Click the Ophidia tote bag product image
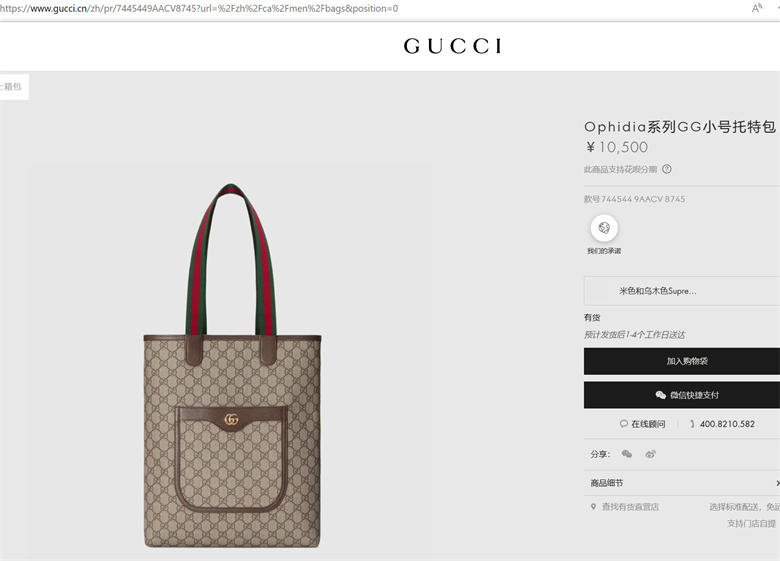 tap(232, 366)
